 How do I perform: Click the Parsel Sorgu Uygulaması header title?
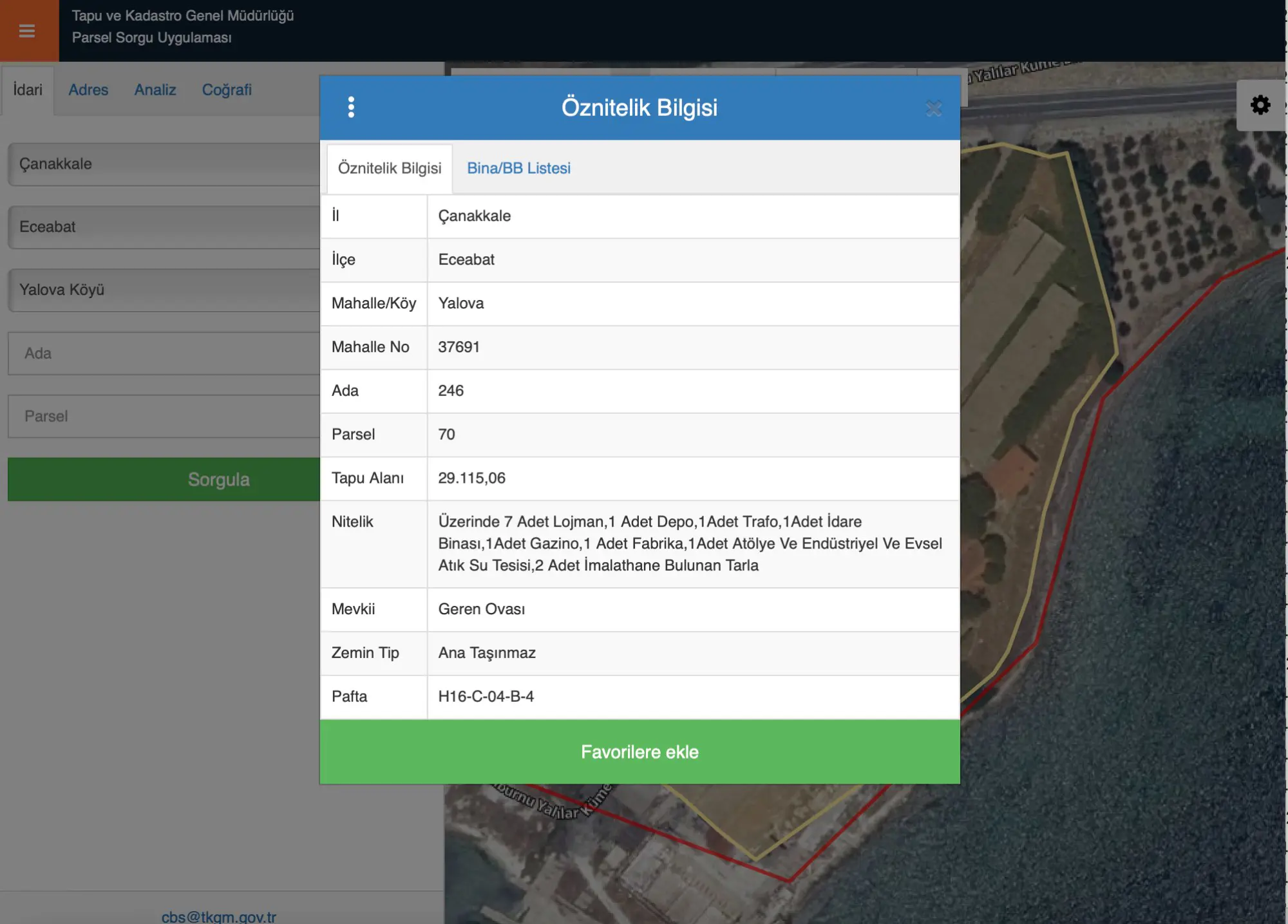tap(151, 38)
